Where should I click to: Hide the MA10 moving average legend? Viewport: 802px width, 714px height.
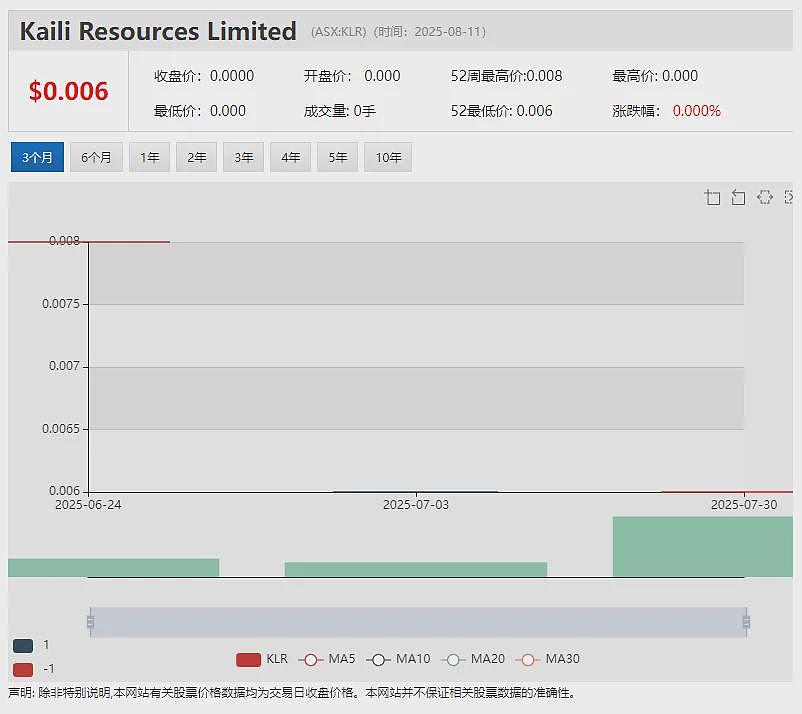point(398,659)
